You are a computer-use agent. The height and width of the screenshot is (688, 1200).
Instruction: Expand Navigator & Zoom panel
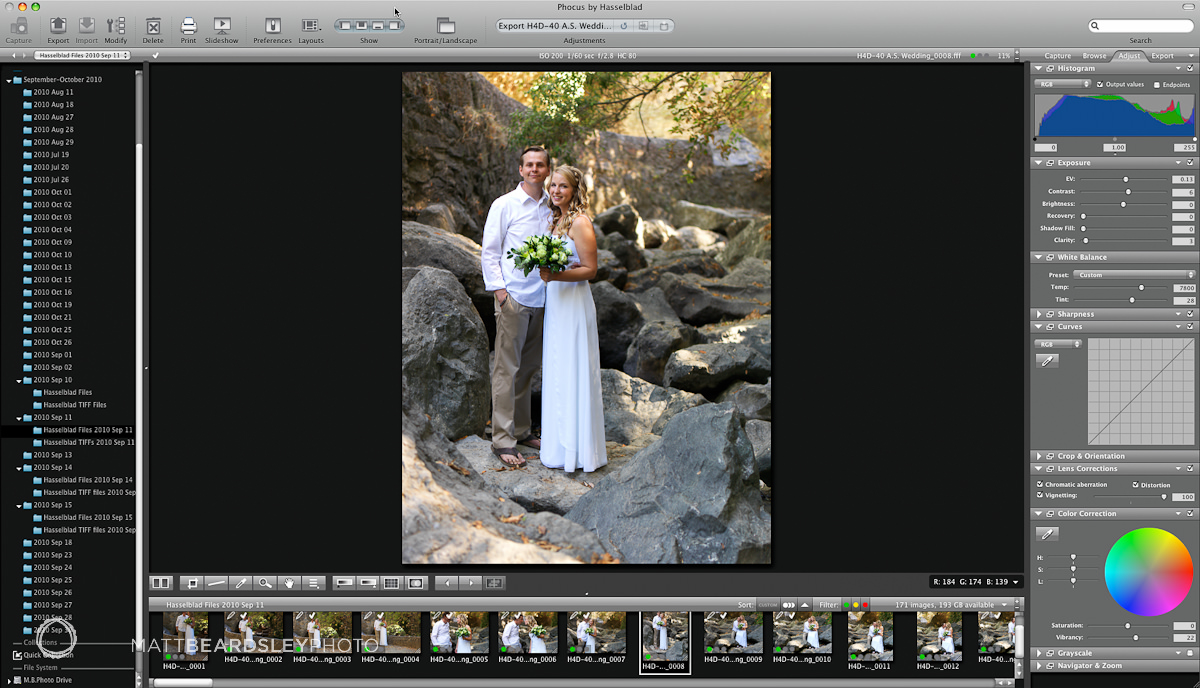coord(1038,665)
